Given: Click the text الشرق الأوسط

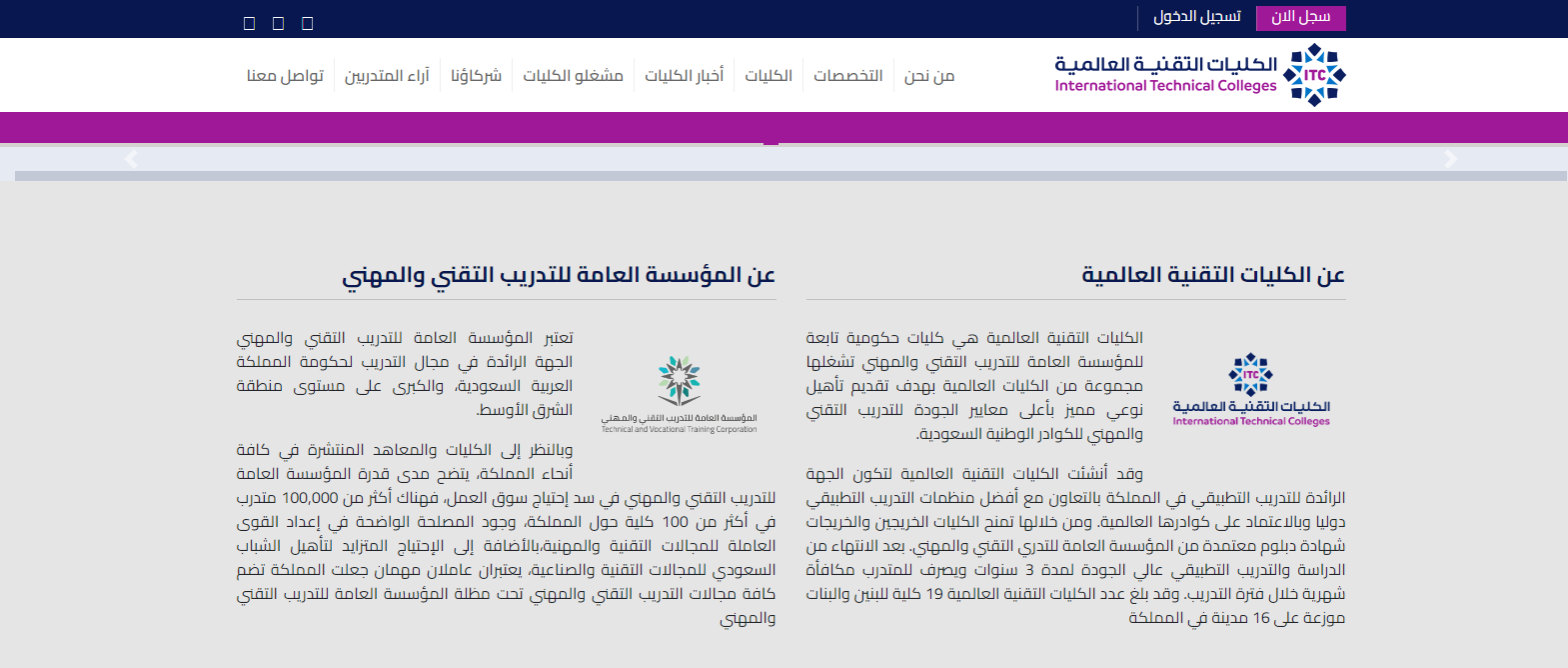Looking at the screenshot, I should [x=525, y=410].
